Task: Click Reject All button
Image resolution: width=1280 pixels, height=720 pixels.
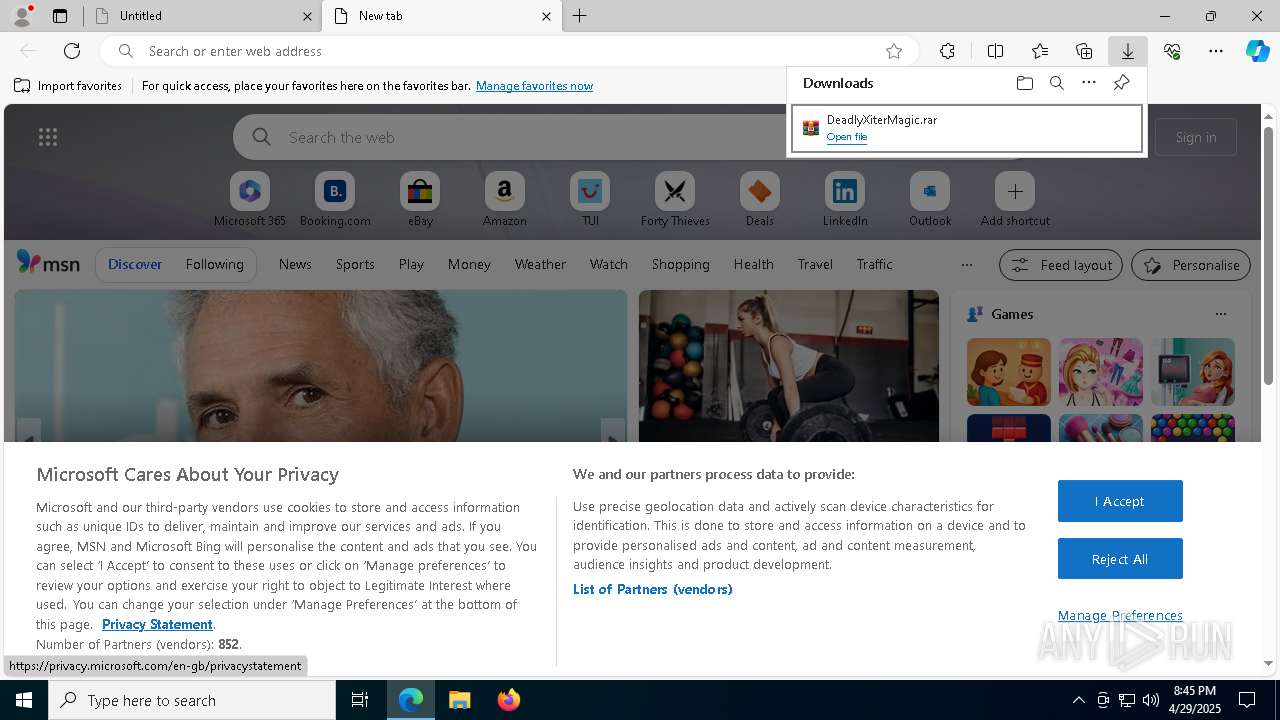Action: (x=1120, y=559)
